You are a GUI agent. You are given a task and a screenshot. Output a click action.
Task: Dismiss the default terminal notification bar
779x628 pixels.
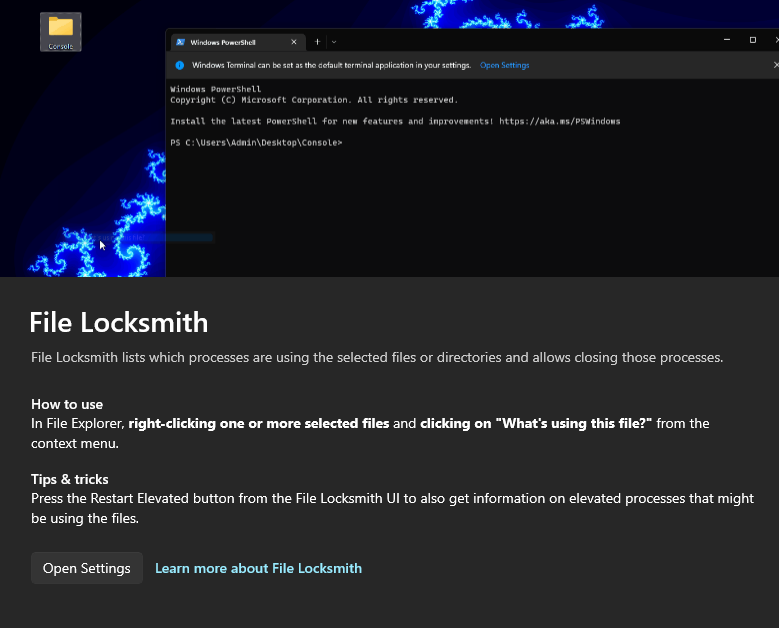(x=776, y=65)
